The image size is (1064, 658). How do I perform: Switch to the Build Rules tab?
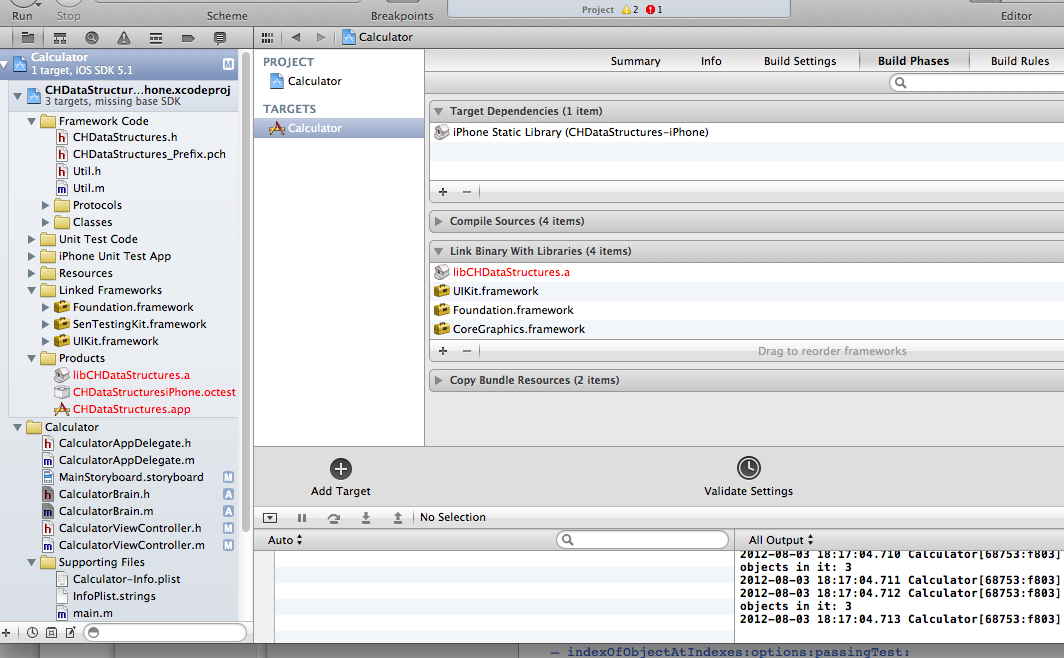click(x=1020, y=61)
